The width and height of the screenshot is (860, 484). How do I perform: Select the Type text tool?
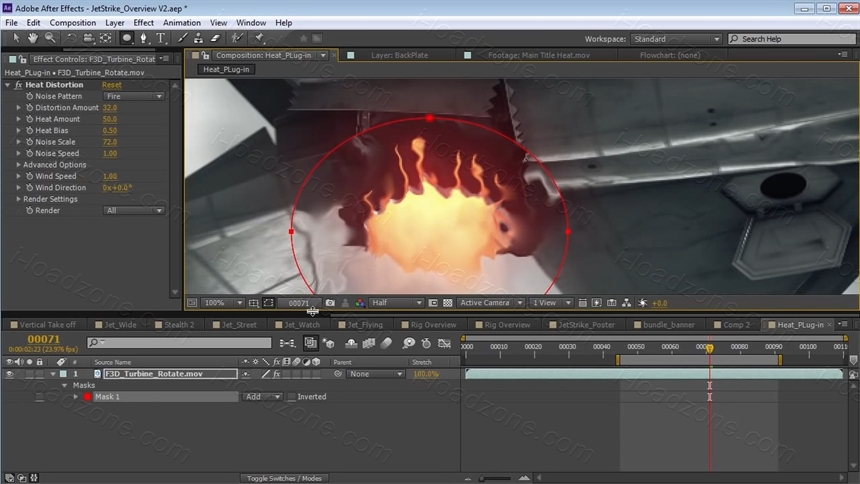coord(161,38)
